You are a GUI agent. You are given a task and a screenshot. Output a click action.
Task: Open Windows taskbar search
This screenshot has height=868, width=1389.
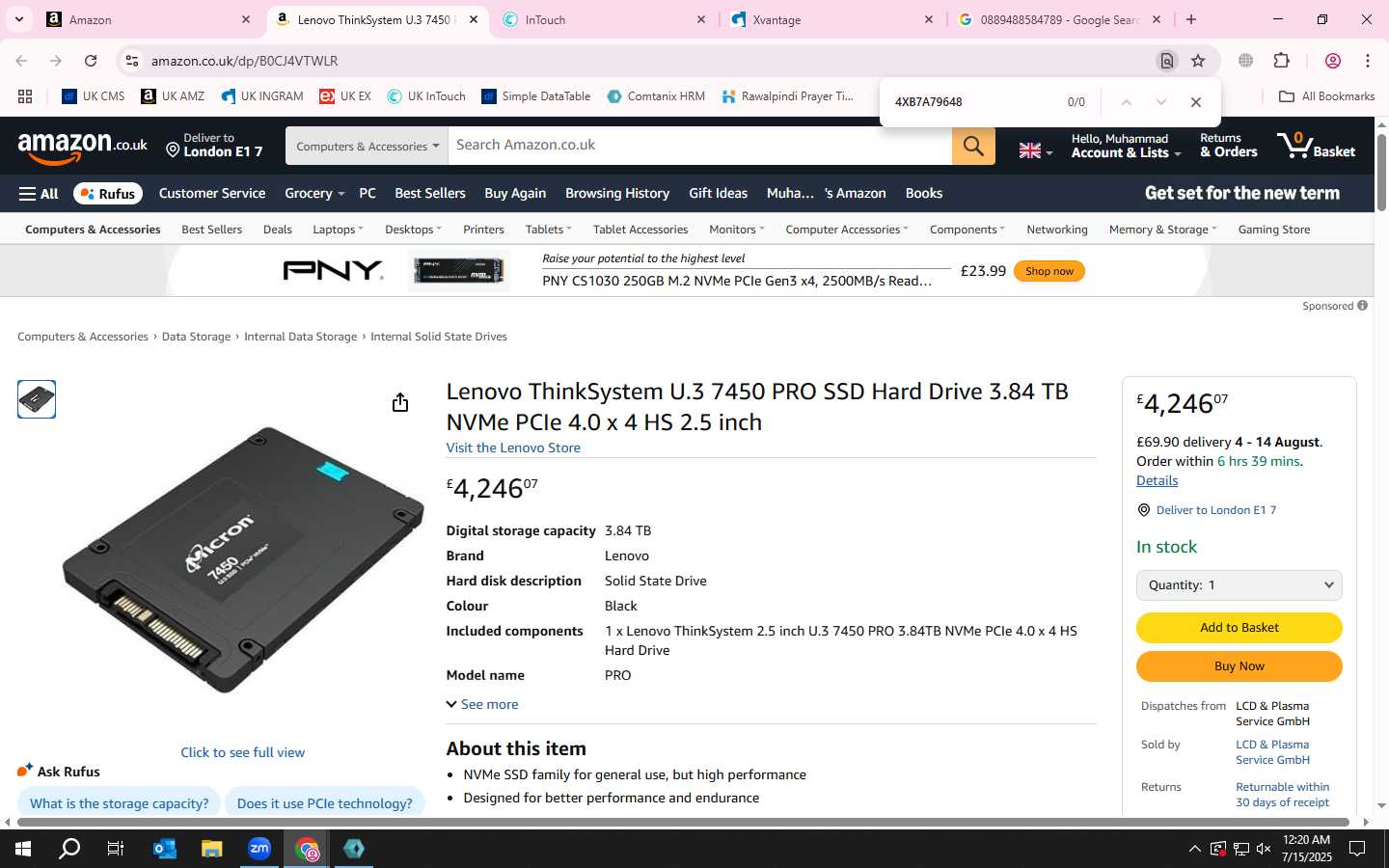[69, 849]
